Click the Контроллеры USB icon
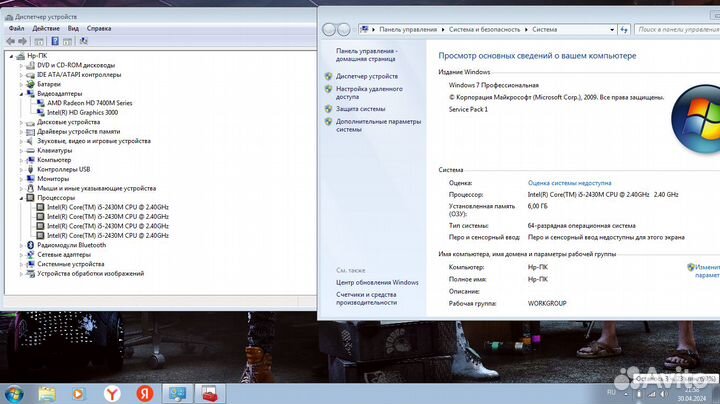Image resolution: width=720 pixels, height=404 pixels. (30, 169)
